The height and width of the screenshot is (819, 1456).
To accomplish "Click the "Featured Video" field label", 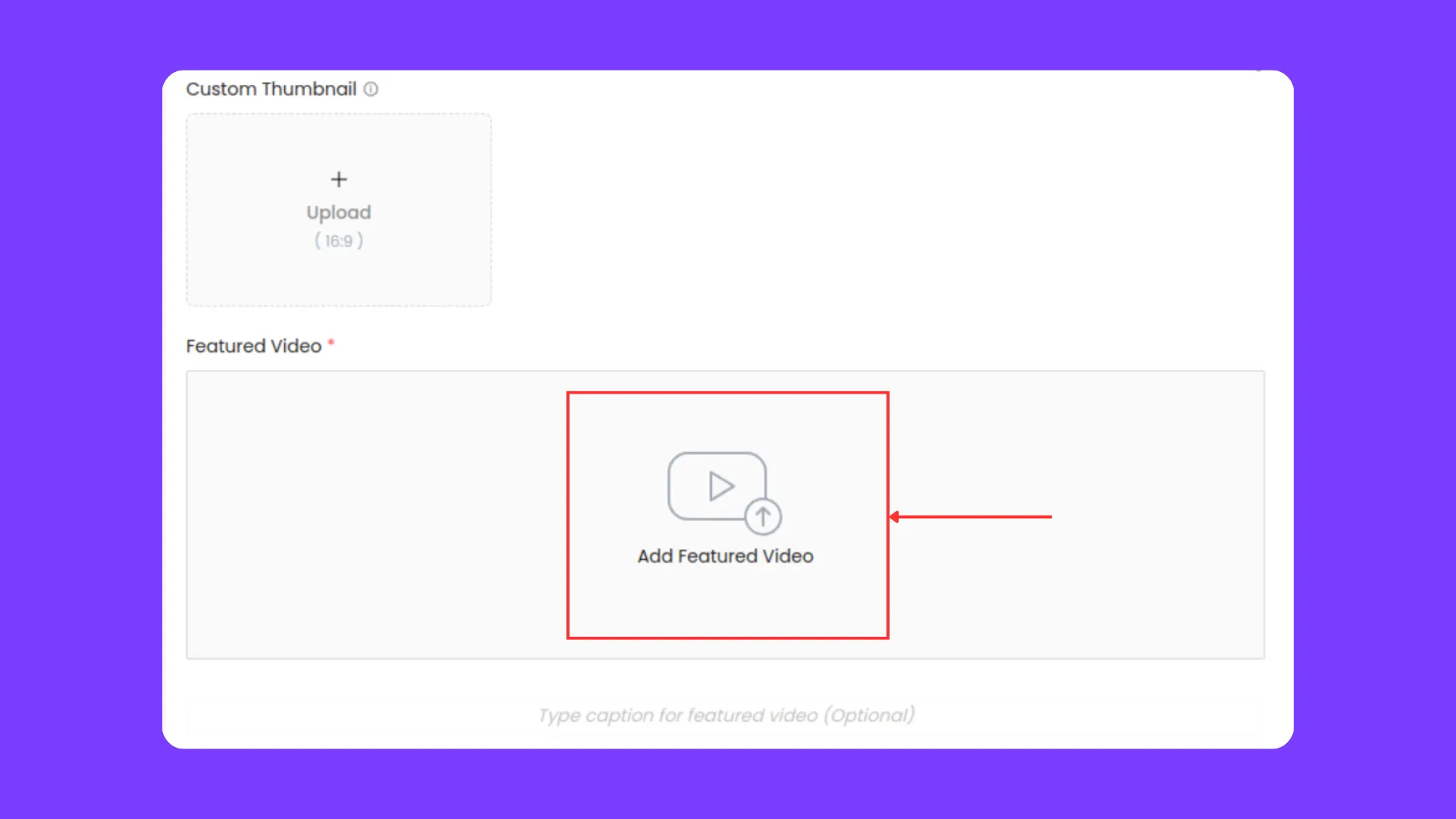I will [x=254, y=347].
